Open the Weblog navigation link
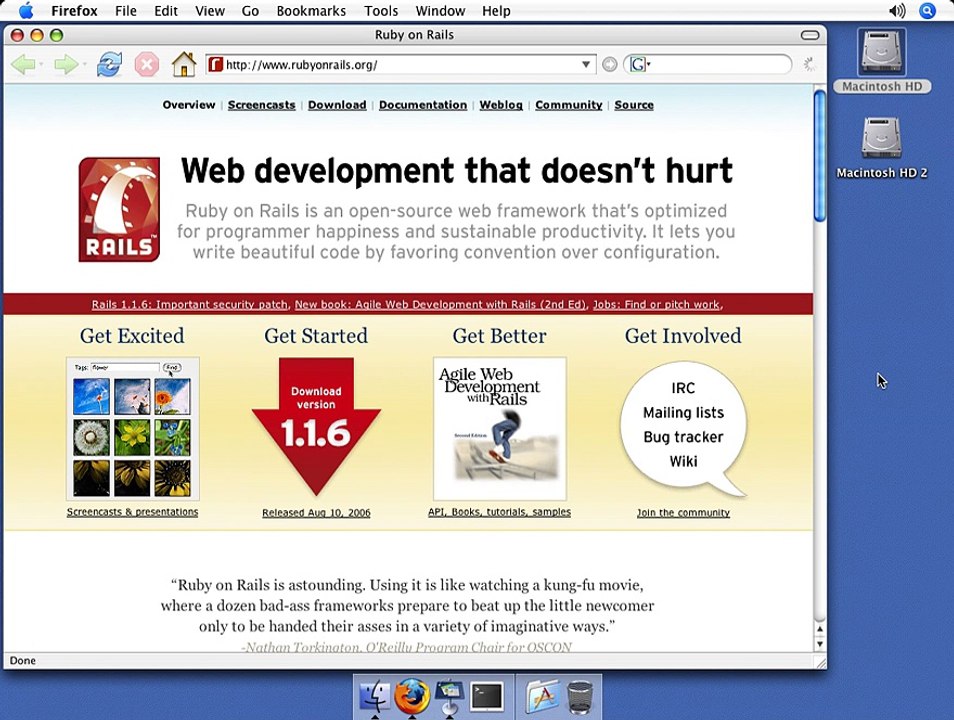 click(x=501, y=105)
